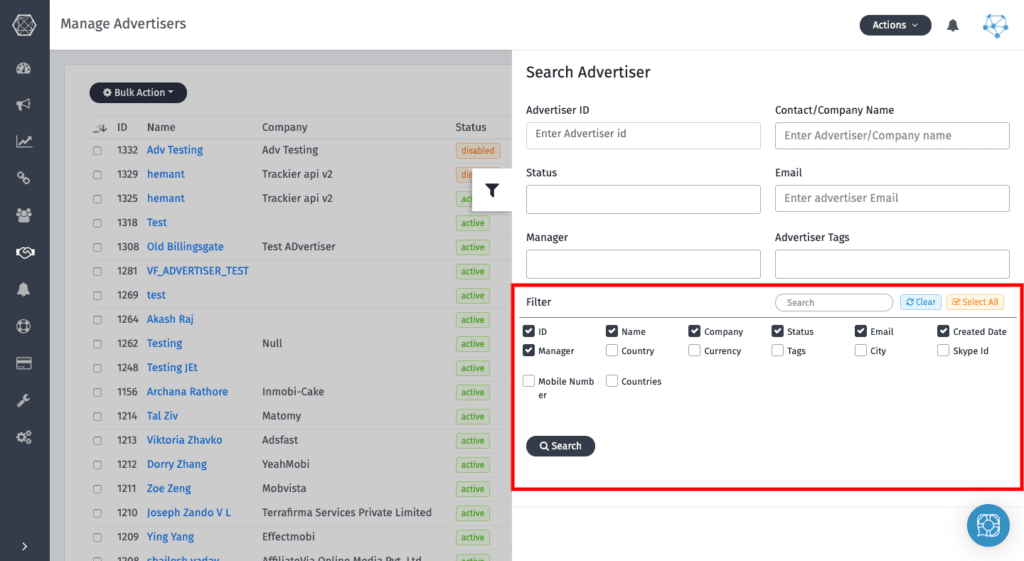Click the handshake advertisers sidebar icon
The height and width of the screenshot is (561, 1024).
(24, 252)
